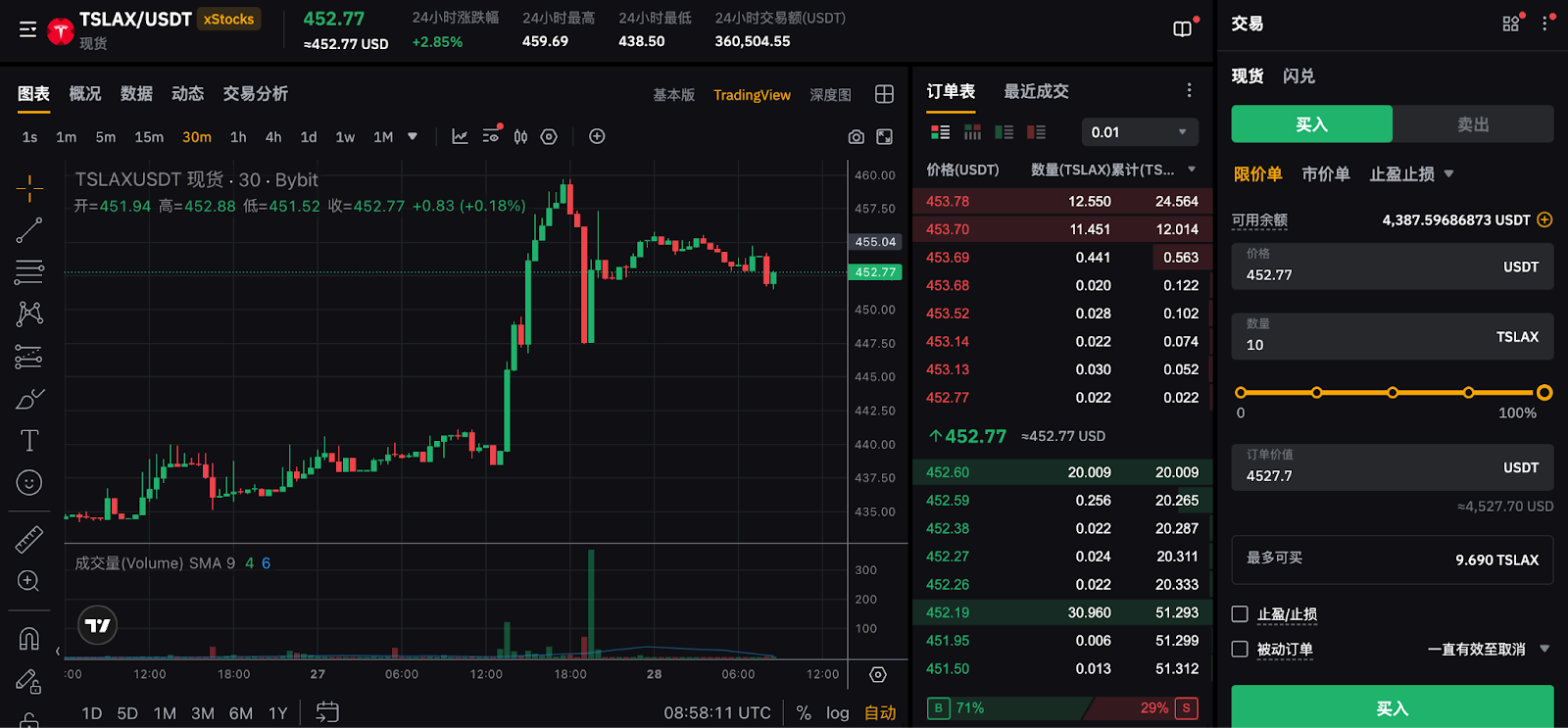Viewport: 1568px width, 728px height.
Task: Expand more timeframes arrow after 1M
Action: (413, 136)
